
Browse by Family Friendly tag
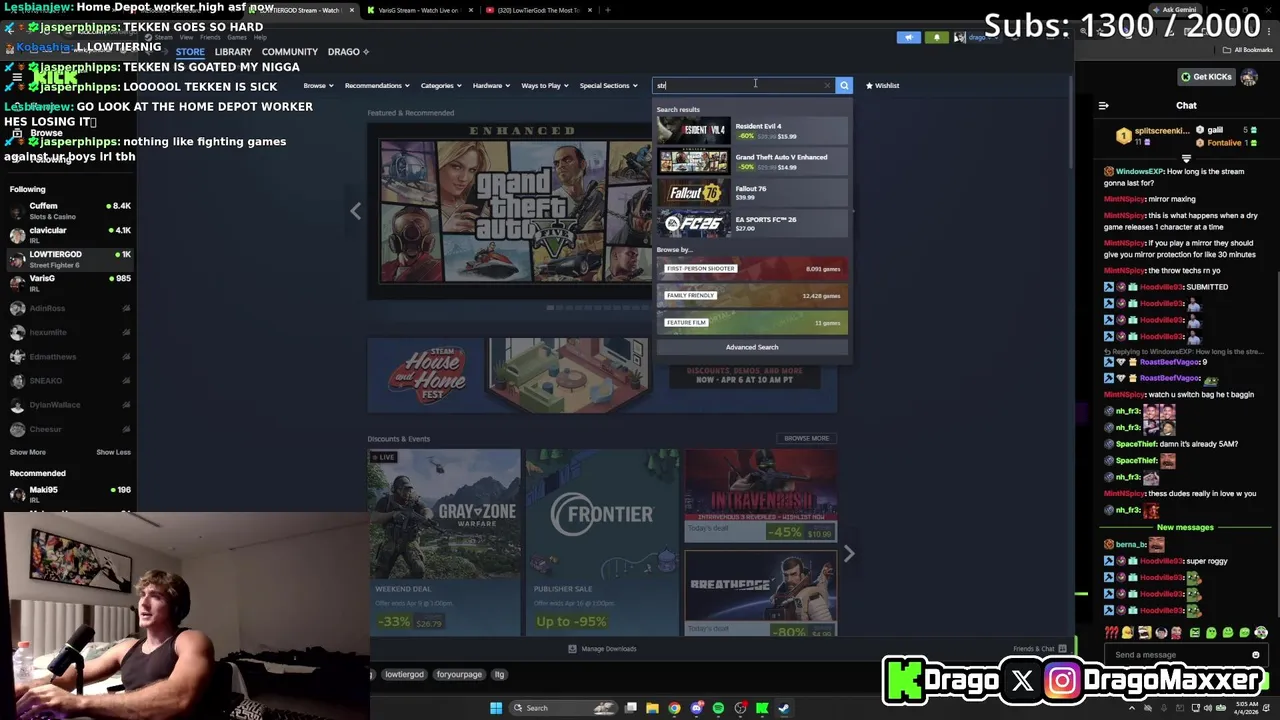click(752, 296)
